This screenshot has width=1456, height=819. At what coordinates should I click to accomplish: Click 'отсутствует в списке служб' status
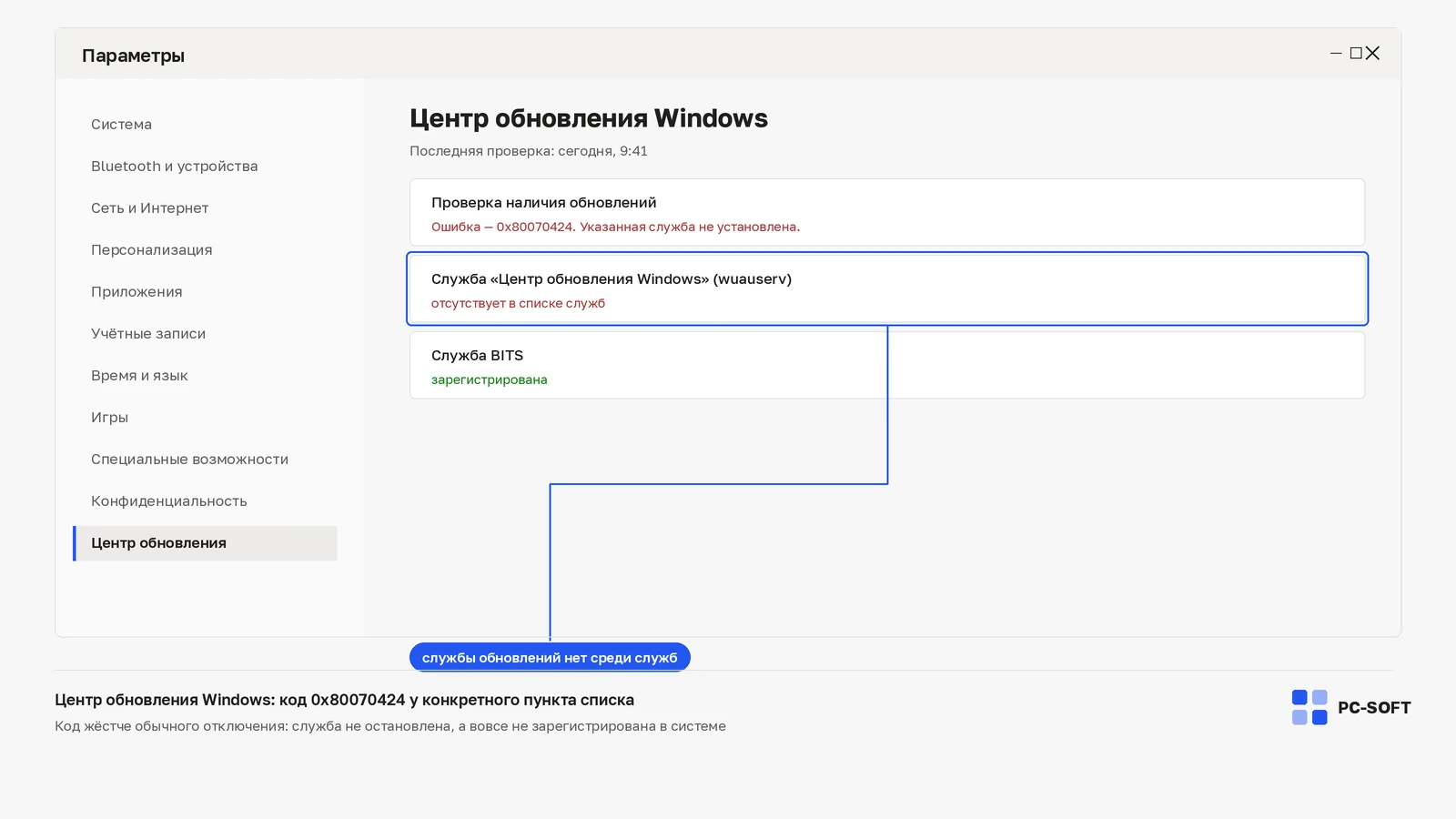pos(518,304)
